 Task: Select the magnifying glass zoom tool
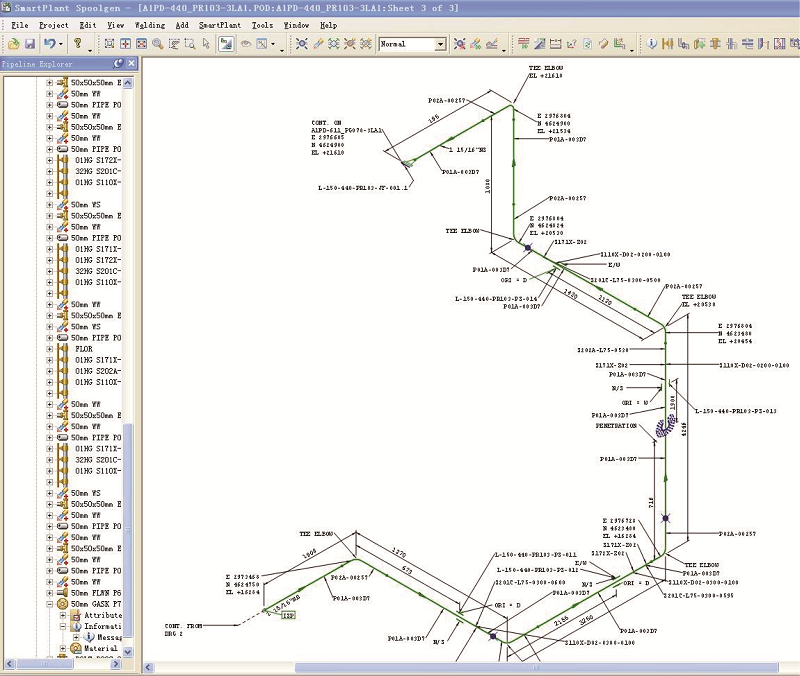click(158, 44)
